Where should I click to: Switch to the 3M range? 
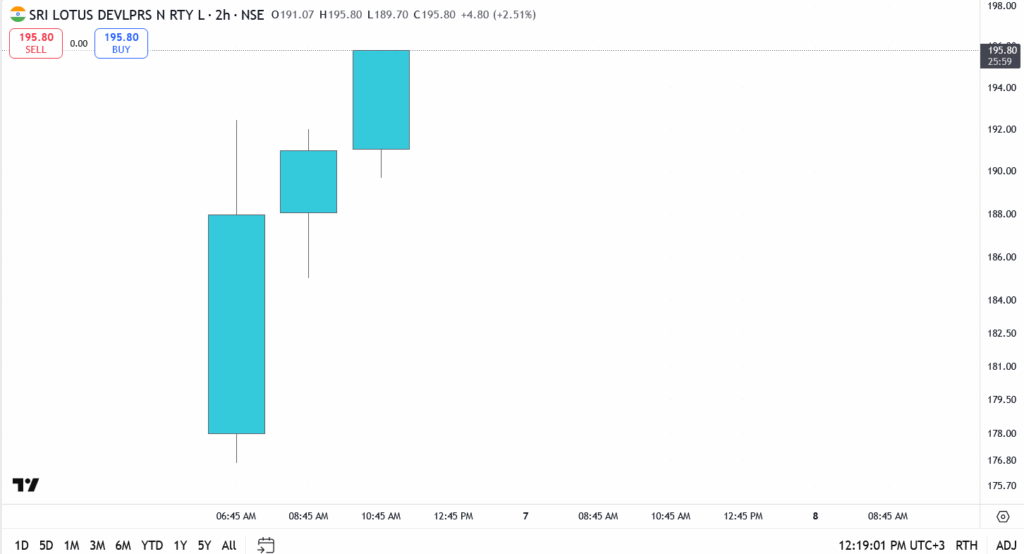[x=97, y=545]
